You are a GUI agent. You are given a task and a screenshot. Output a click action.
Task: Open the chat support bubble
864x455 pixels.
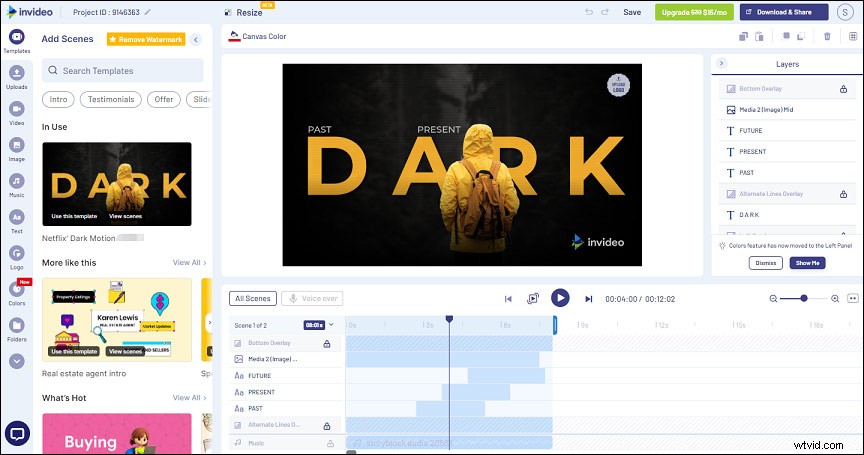click(x=17, y=433)
